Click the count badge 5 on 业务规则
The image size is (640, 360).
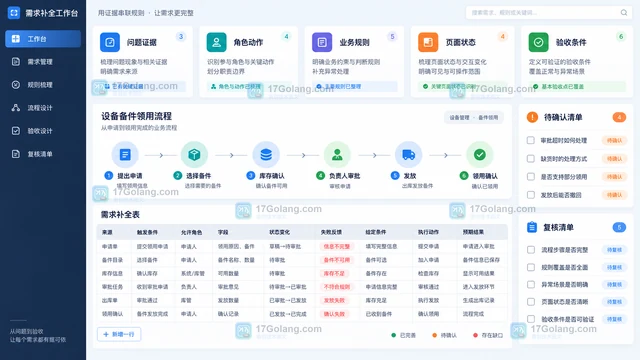coord(392,37)
